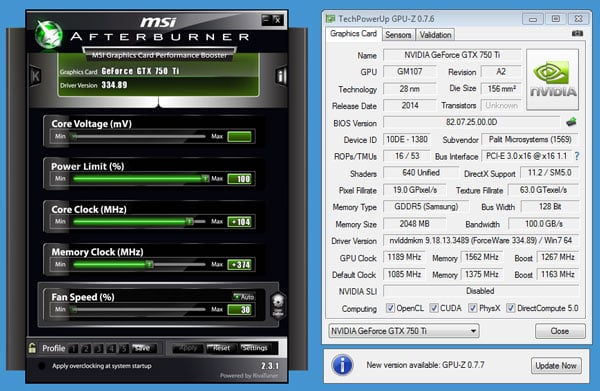Minimize the MSI Afterburner window
This screenshot has height=391, width=600.
pyautogui.click(x=266, y=20)
